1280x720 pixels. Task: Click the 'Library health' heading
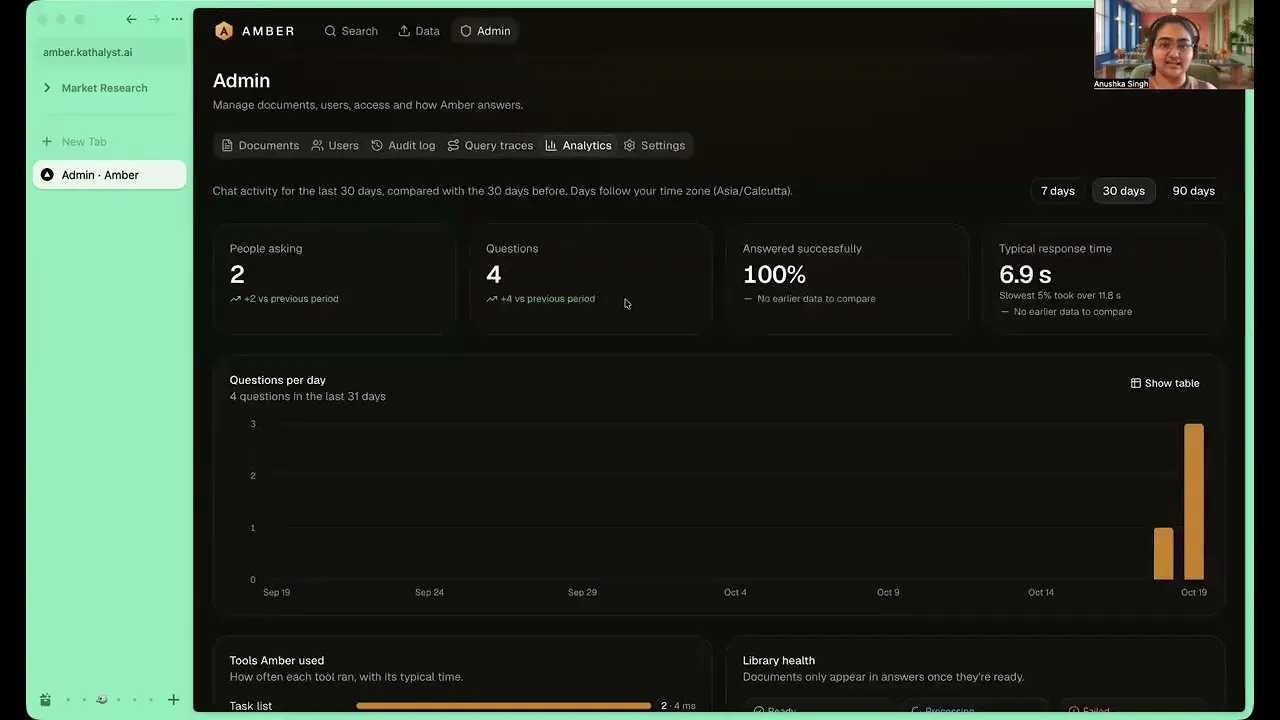click(x=779, y=661)
